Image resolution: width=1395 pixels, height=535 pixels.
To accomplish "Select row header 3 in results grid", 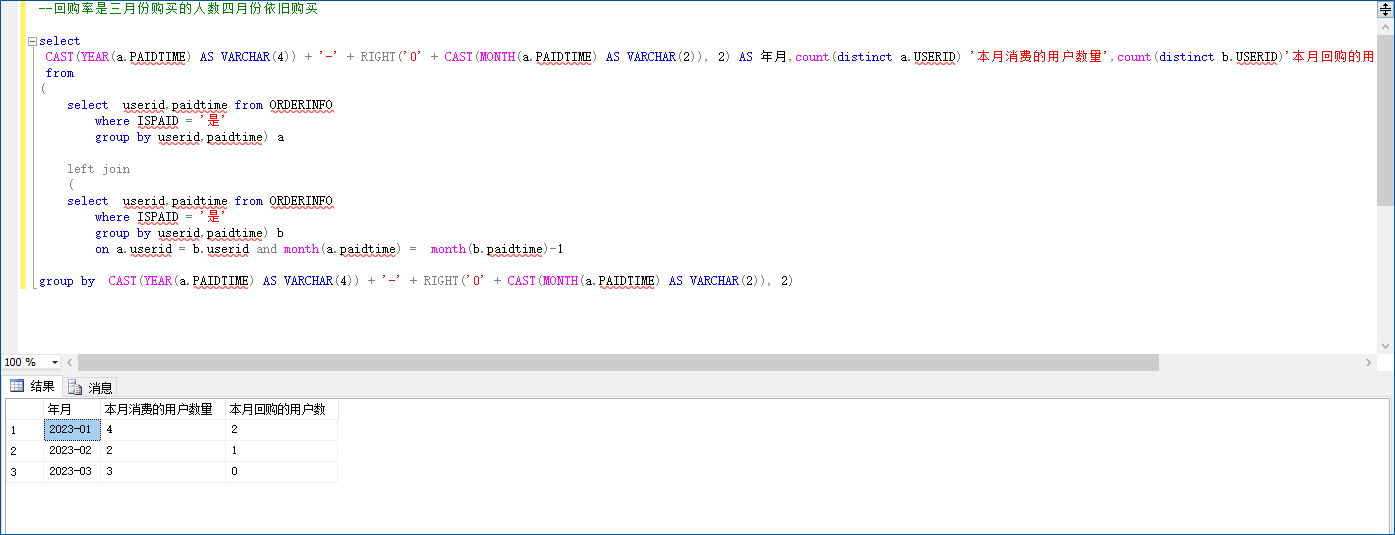I will (x=24, y=471).
